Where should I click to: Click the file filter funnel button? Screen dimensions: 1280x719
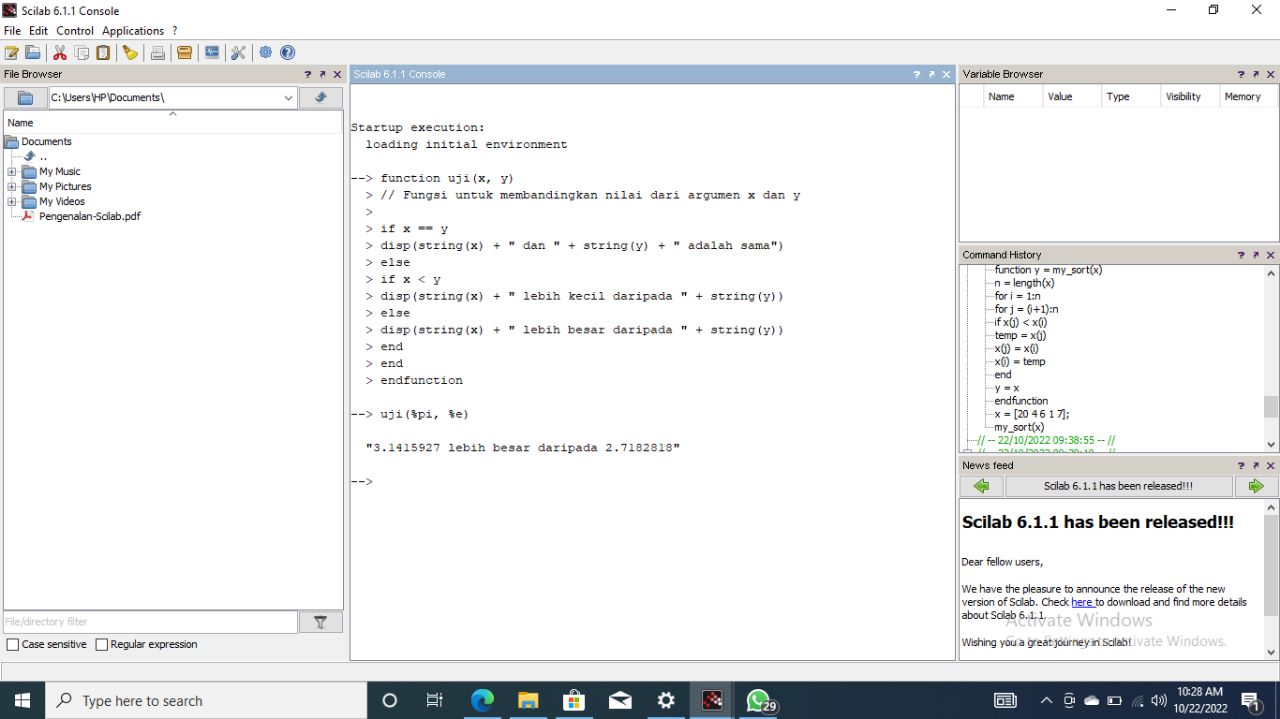[x=320, y=622]
